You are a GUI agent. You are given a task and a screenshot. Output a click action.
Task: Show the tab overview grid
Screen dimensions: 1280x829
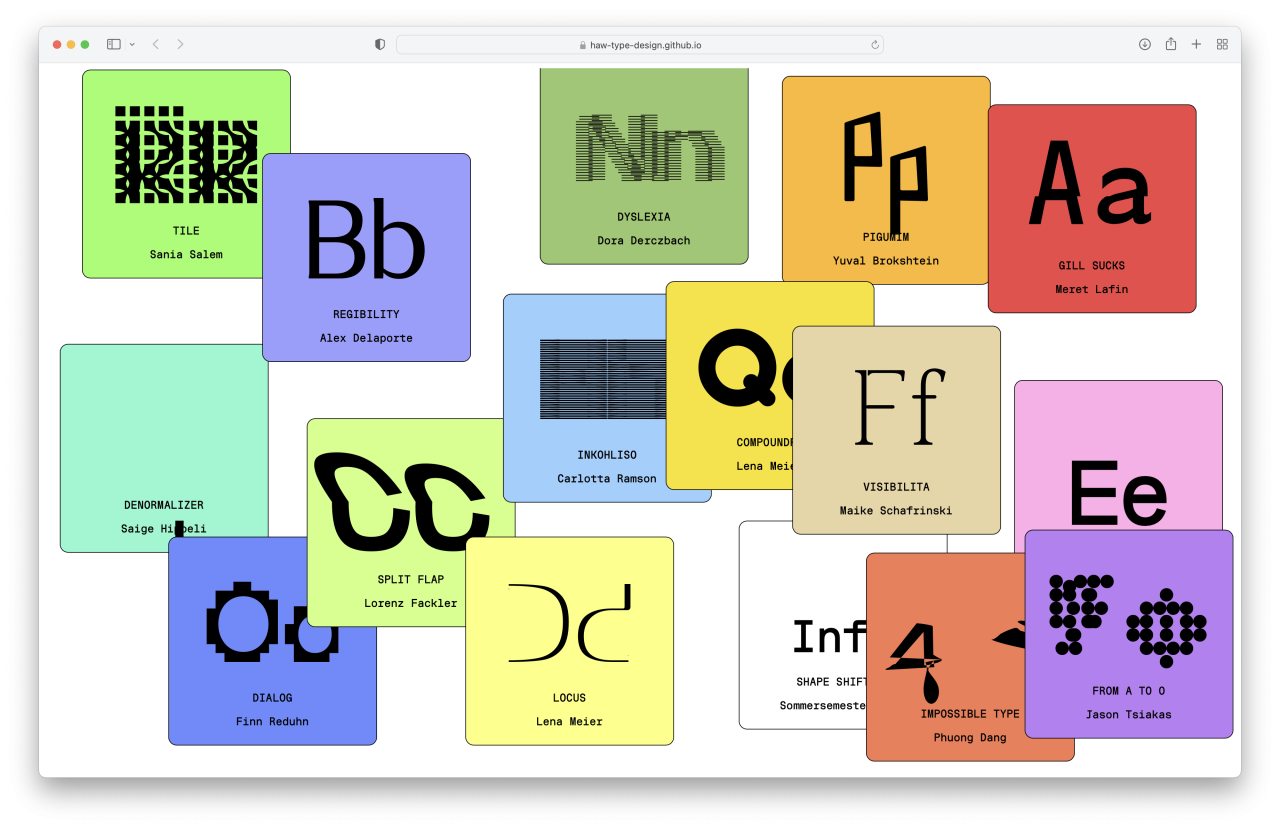tap(1222, 44)
